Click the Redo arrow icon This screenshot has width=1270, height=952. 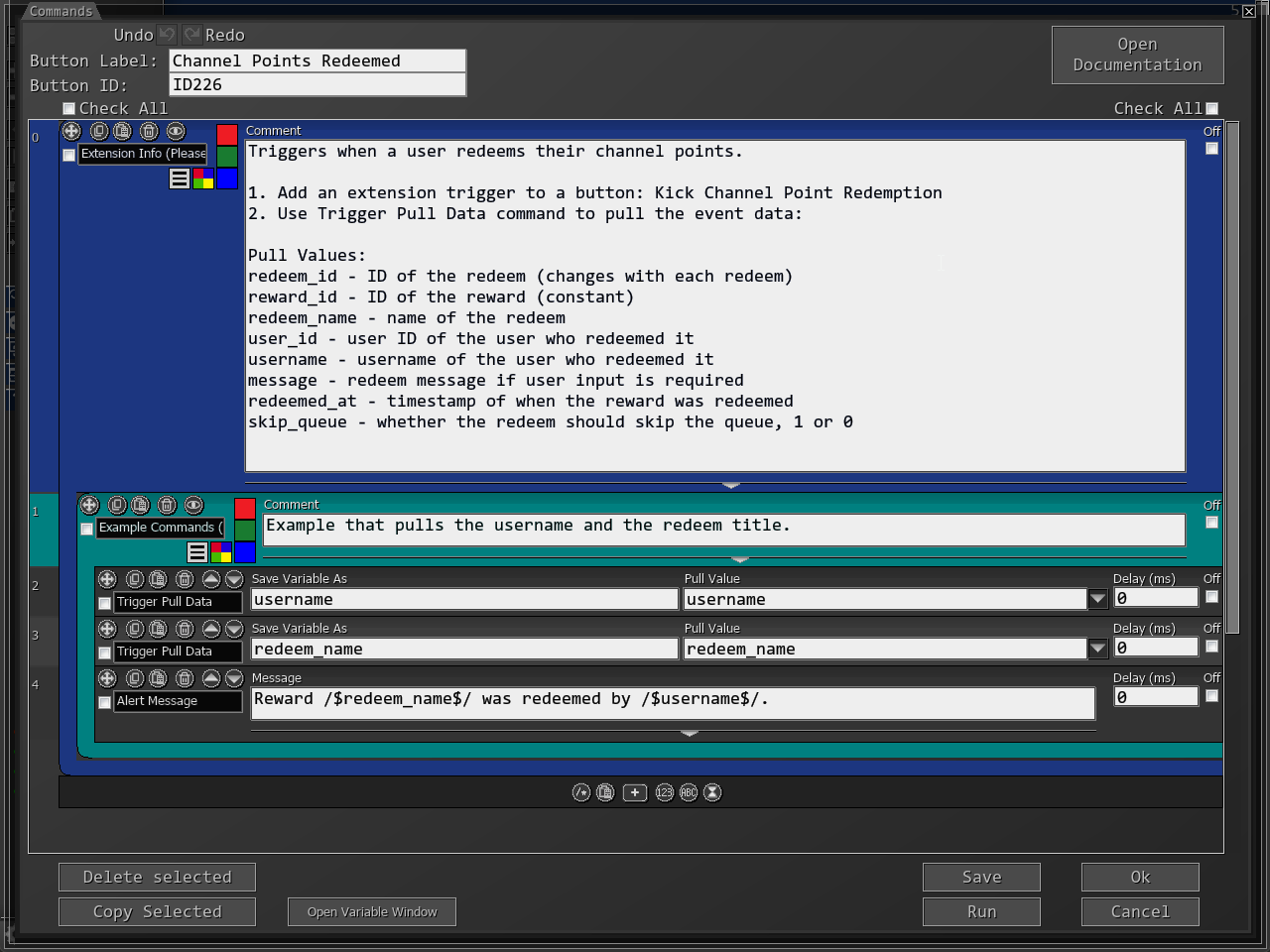191,35
